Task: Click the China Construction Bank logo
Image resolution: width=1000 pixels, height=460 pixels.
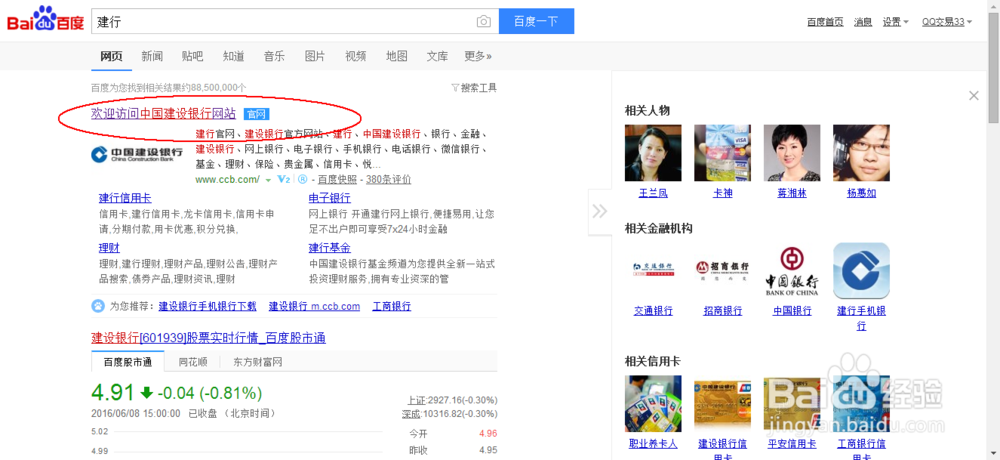Action: pos(136,154)
